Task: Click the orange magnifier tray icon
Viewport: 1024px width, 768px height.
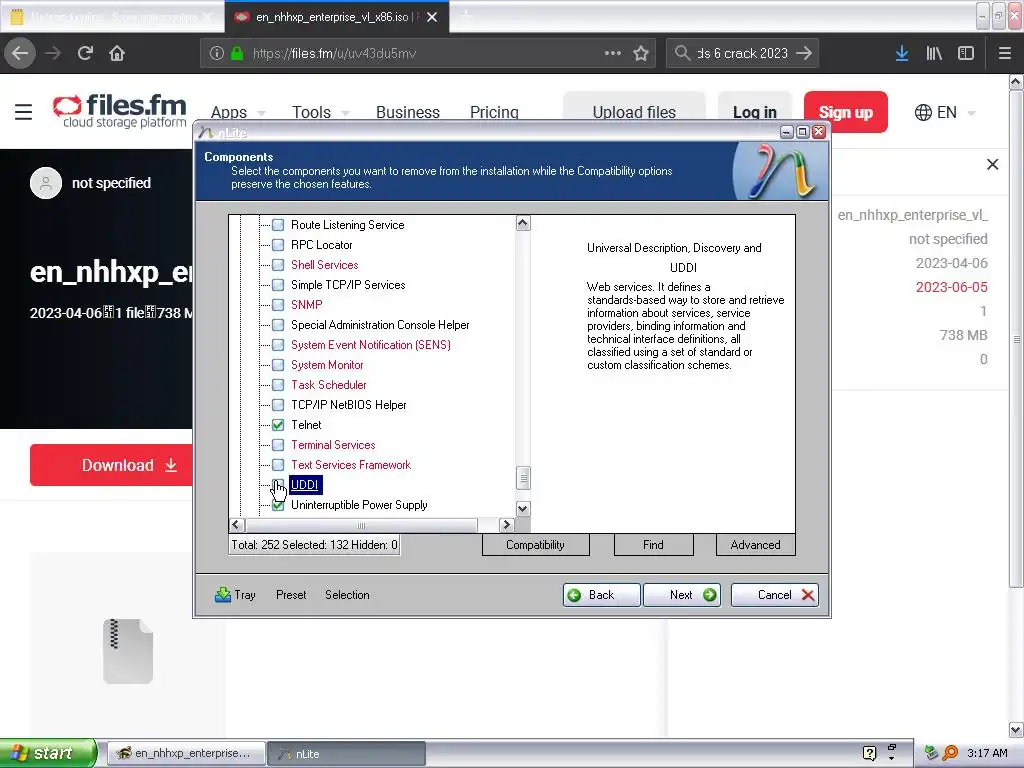Action: (x=950, y=753)
